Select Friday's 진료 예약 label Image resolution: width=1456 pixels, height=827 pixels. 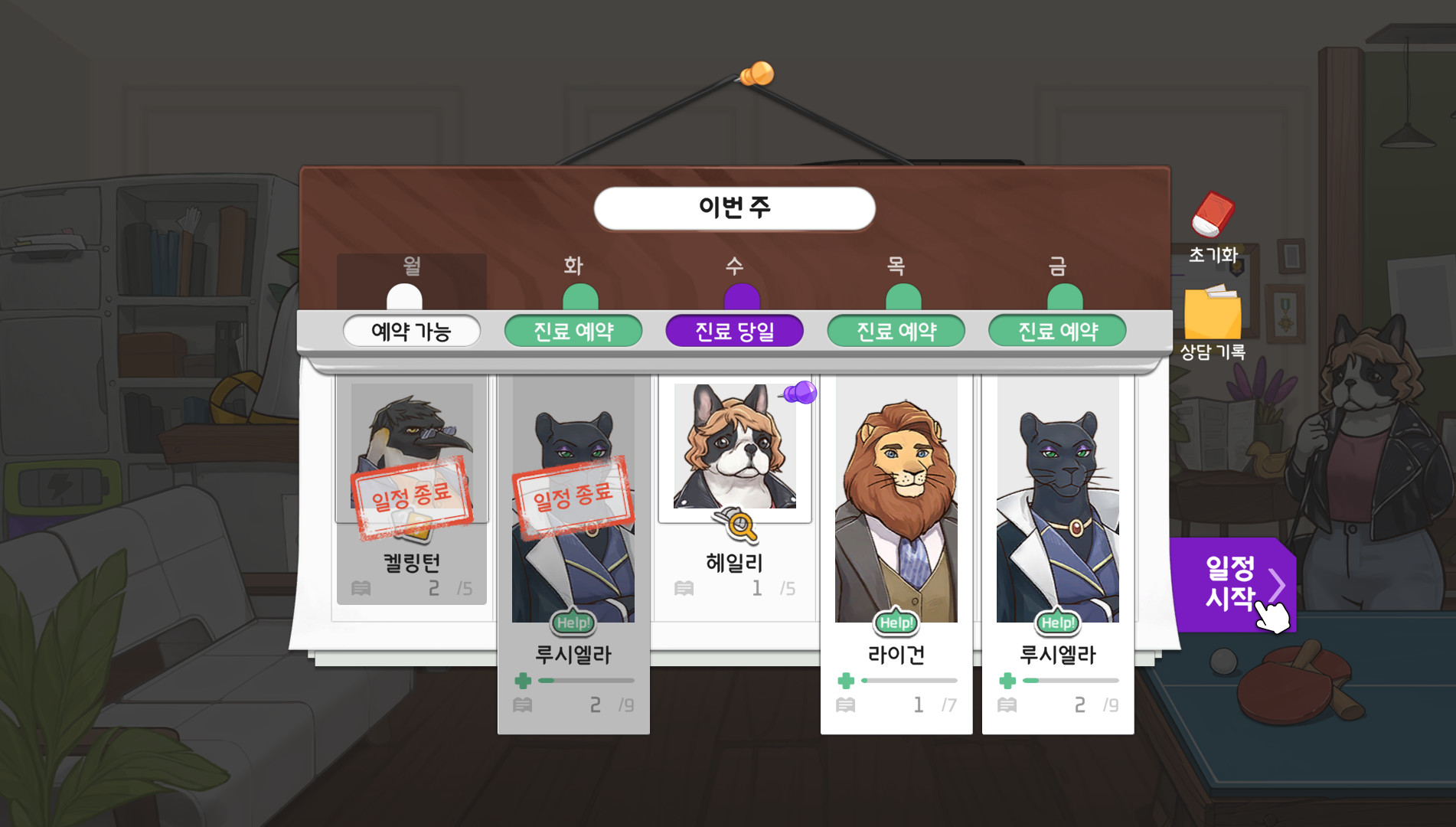pyautogui.click(x=1058, y=331)
